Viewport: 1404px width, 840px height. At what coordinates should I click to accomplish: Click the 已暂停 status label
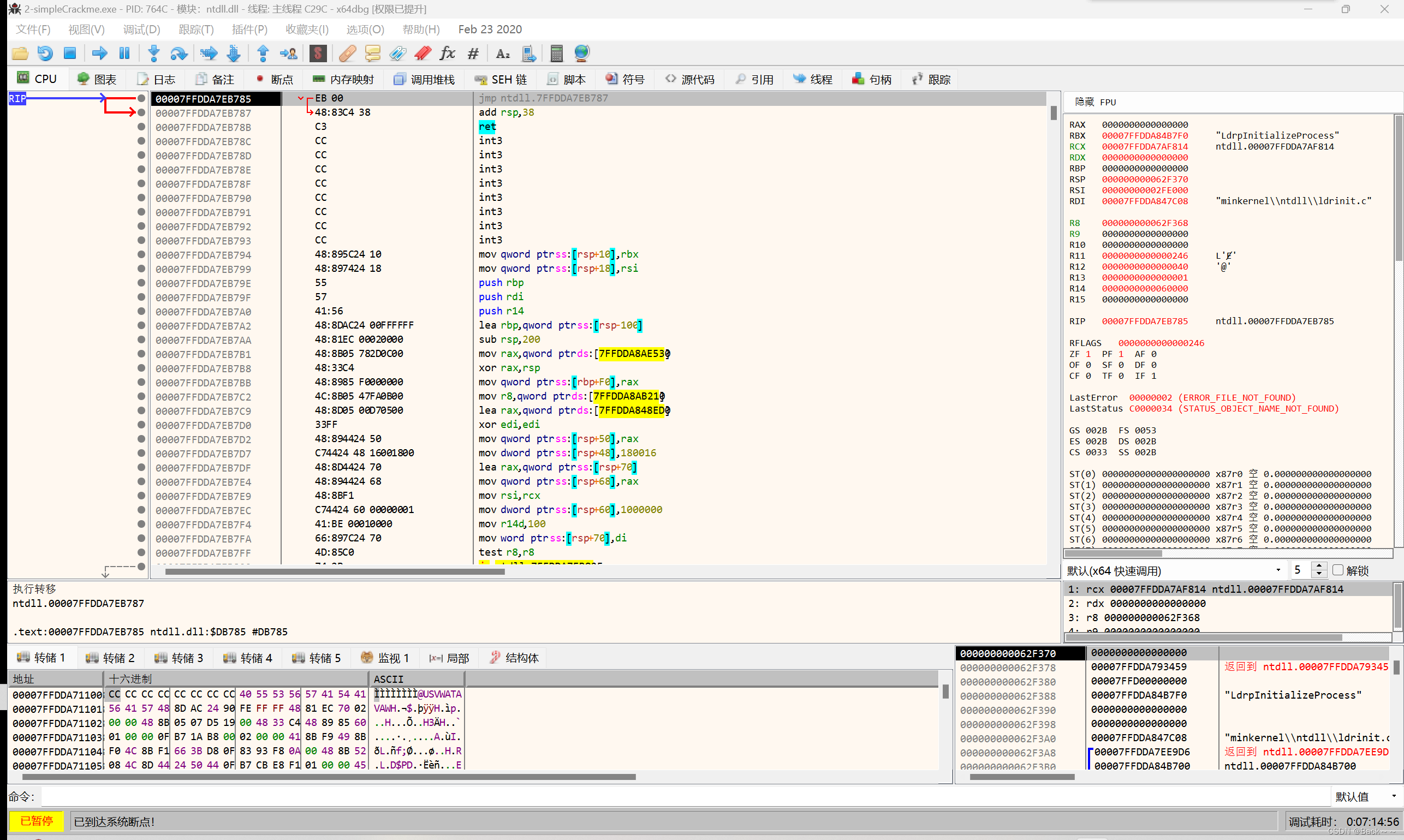36,821
